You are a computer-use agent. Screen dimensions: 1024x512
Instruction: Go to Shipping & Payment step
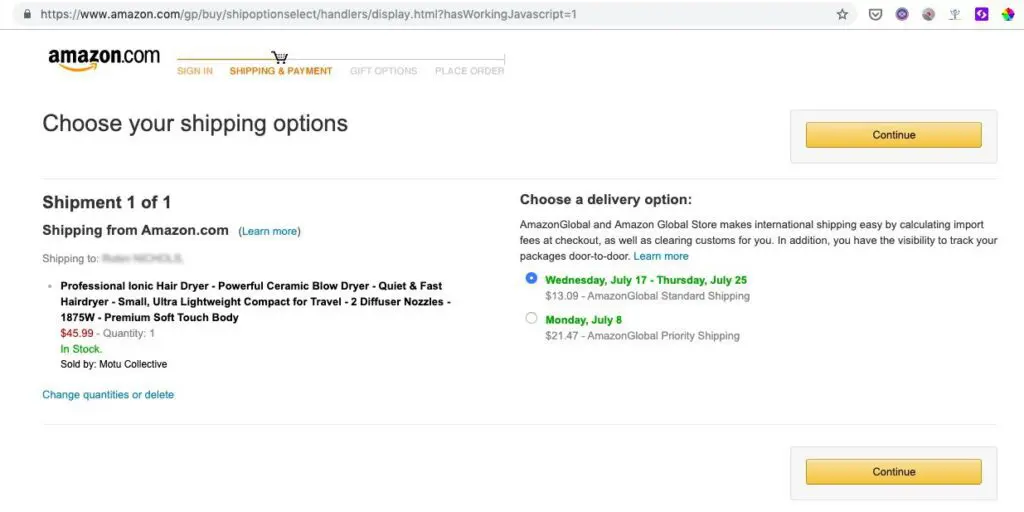click(281, 71)
